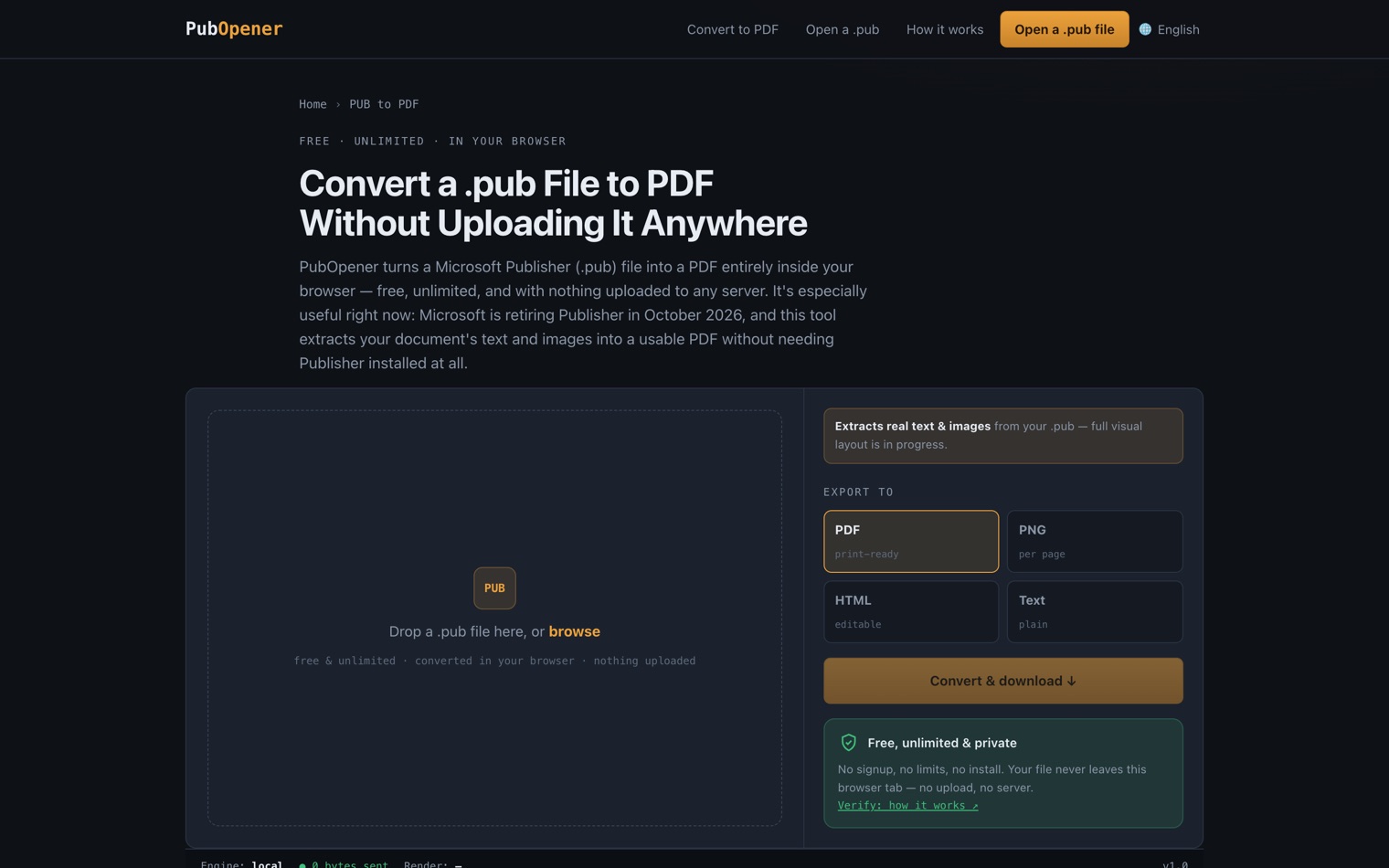Click the 'EXPORT TO' label
Image resolution: width=1389 pixels, height=868 pixels.
(858, 492)
